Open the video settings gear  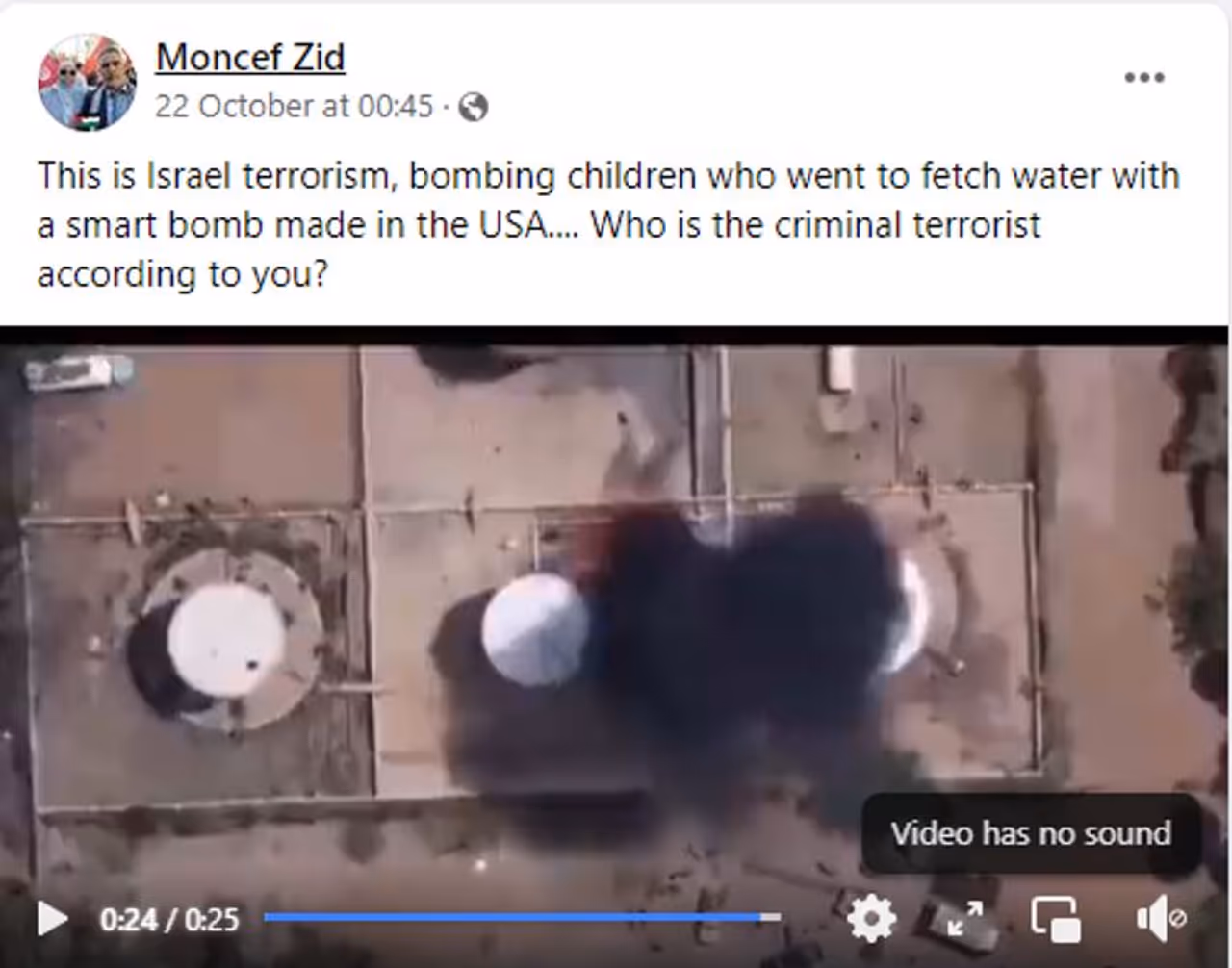coord(871,919)
